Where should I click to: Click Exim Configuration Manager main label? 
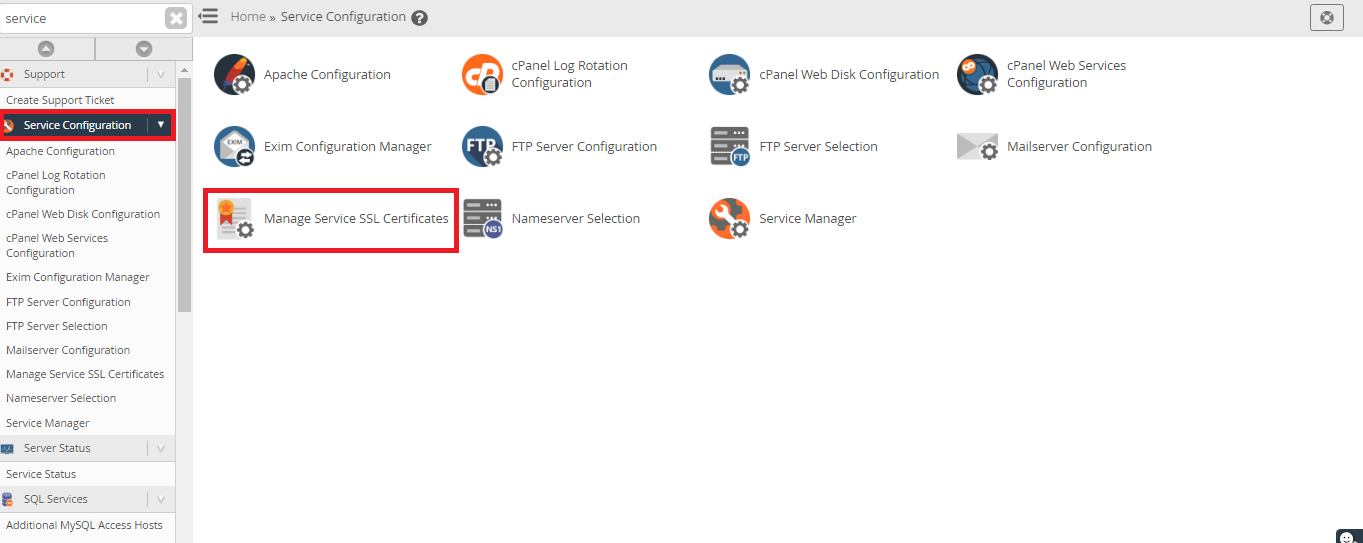[348, 147]
